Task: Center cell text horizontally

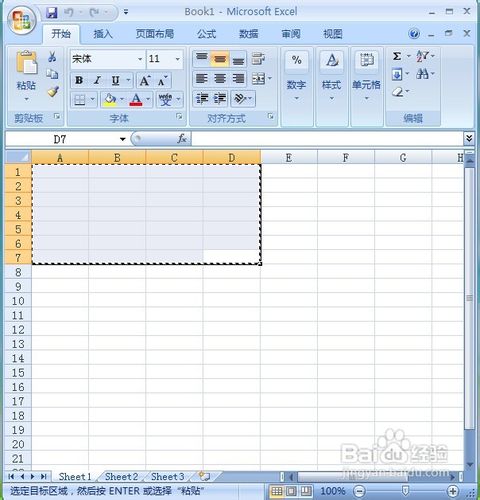Action: (220, 79)
